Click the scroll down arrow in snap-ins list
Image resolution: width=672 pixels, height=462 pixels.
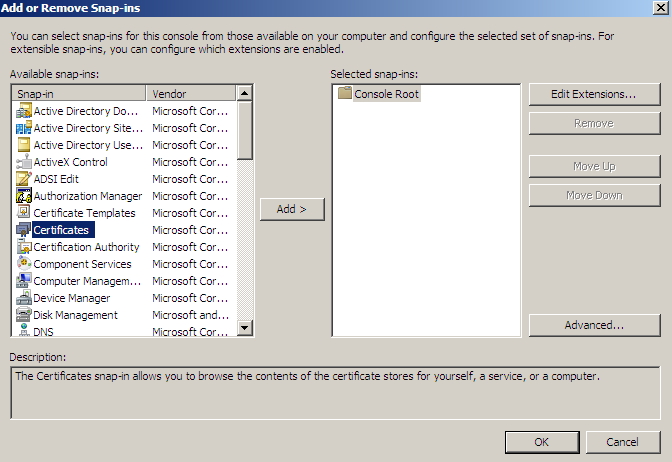245,328
